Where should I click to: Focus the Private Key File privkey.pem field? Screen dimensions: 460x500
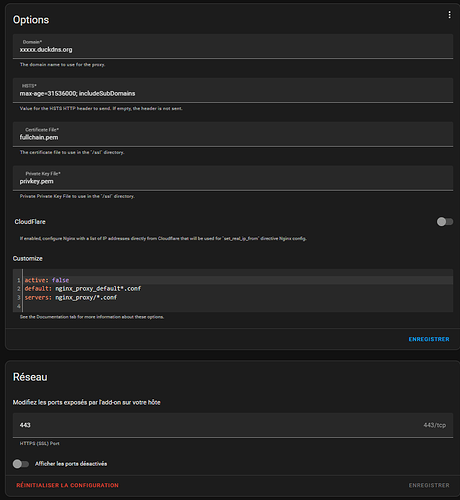point(233,178)
